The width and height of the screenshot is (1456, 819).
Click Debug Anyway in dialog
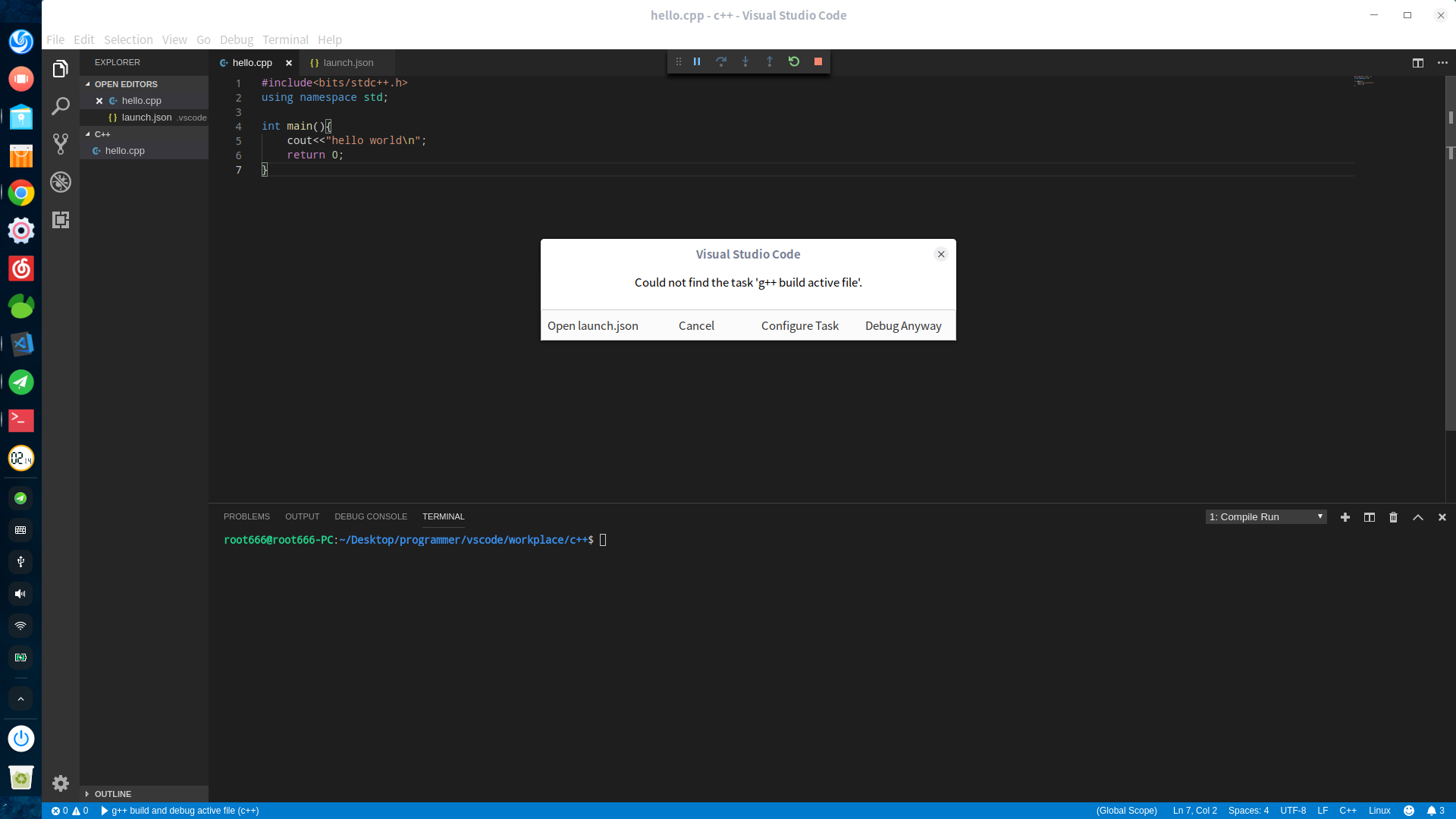tap(903, 325)
